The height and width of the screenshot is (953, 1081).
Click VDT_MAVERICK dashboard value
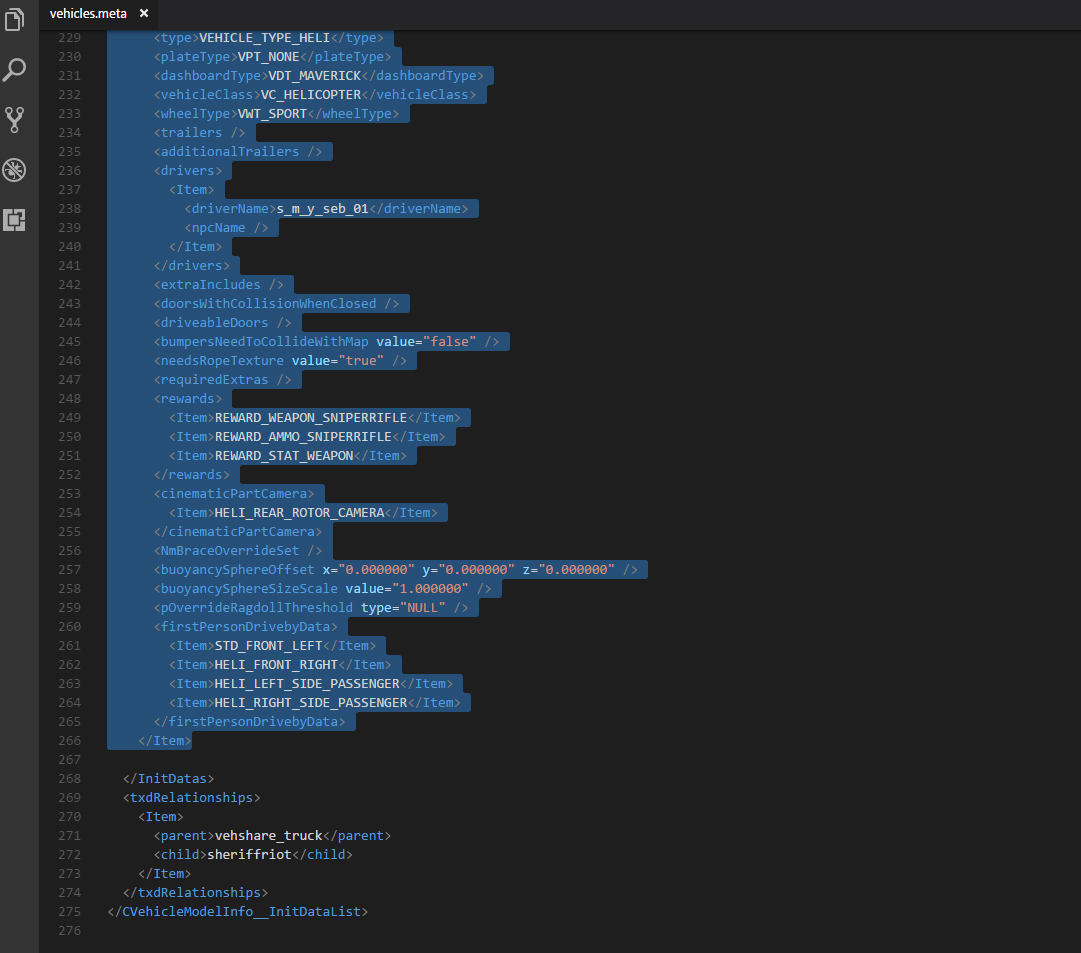[x=314, y=76]
